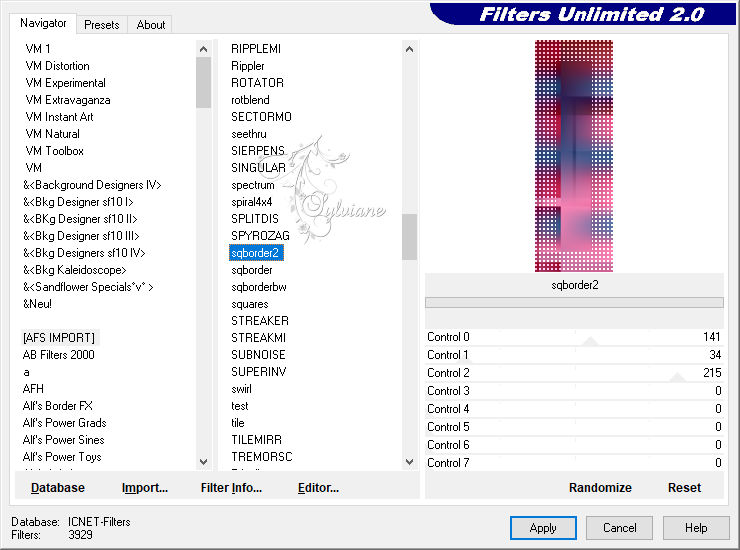The image size is (740, 550).
Task: Select [AFS IMPORT] category
Action: click(59, 338)
